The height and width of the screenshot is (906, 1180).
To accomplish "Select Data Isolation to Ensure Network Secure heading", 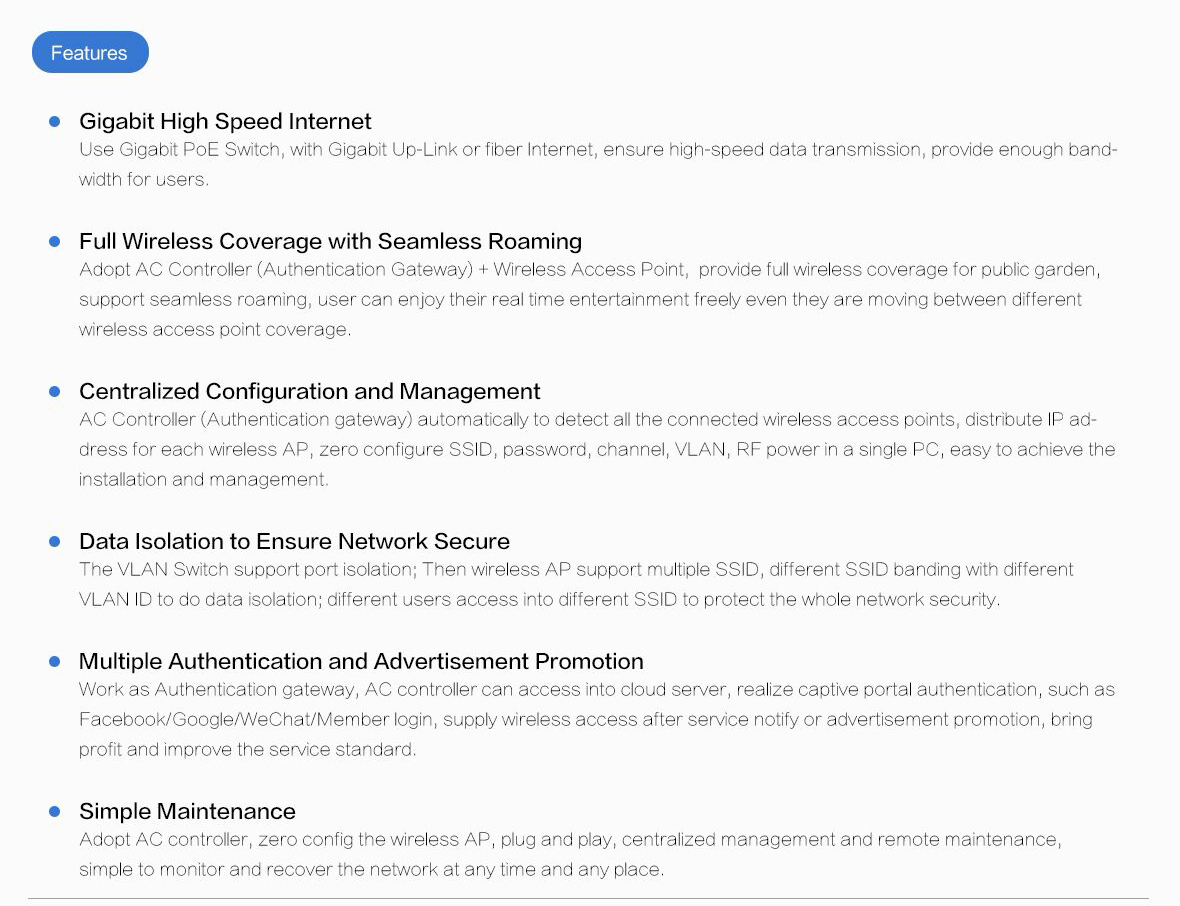I will [x=294, y=541].
